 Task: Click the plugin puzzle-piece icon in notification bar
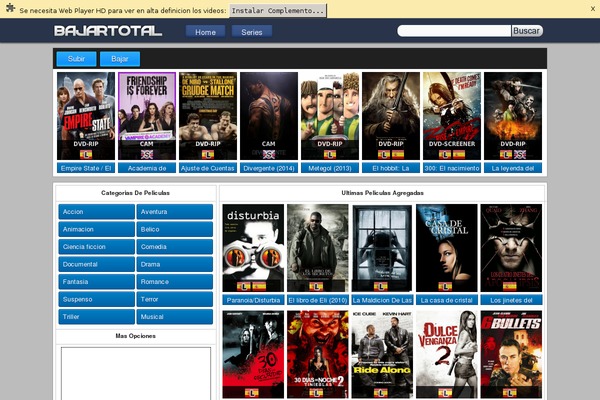click(10, 8)
